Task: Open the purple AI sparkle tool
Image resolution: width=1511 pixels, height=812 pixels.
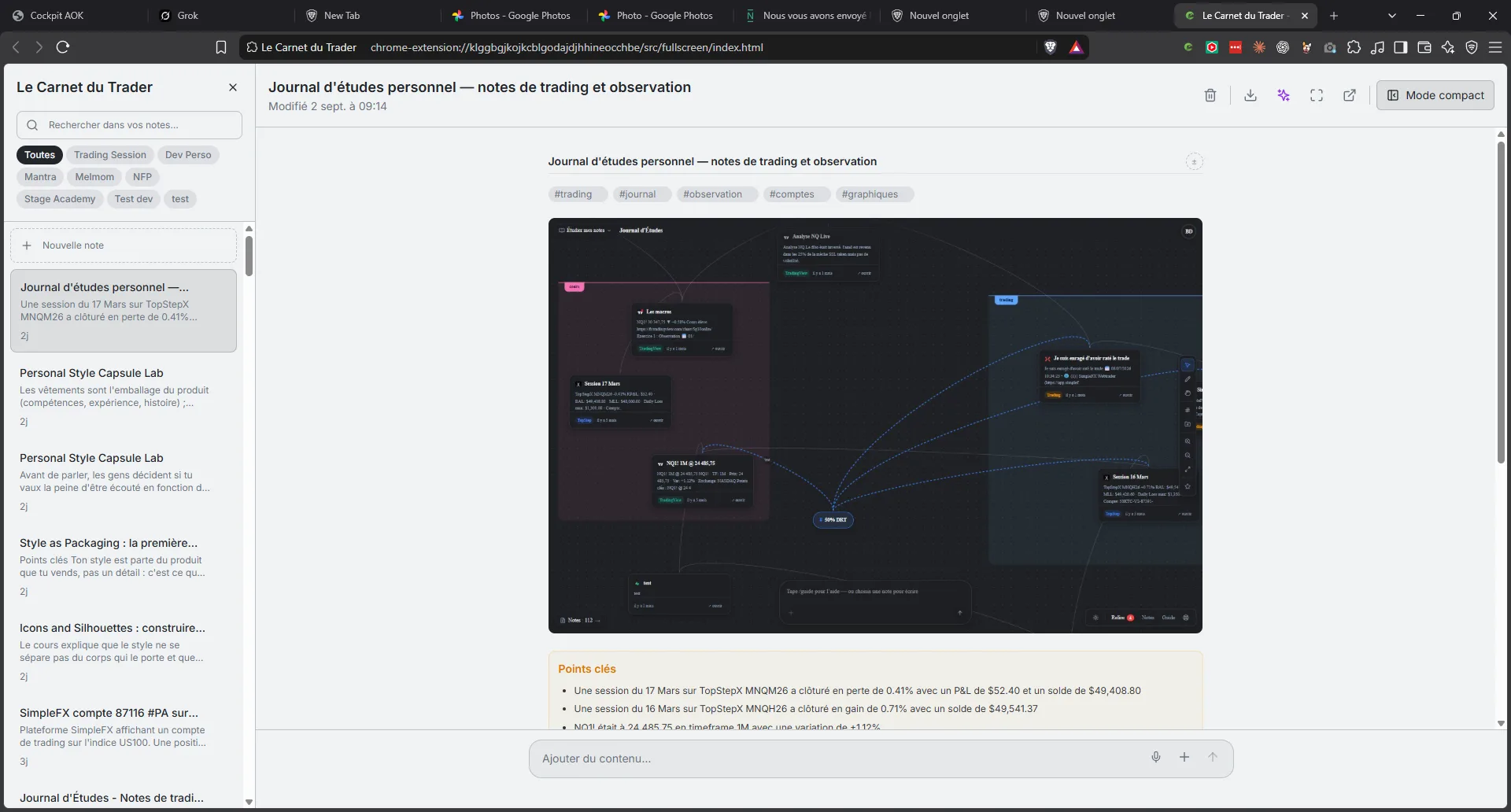Action: 1284,95
